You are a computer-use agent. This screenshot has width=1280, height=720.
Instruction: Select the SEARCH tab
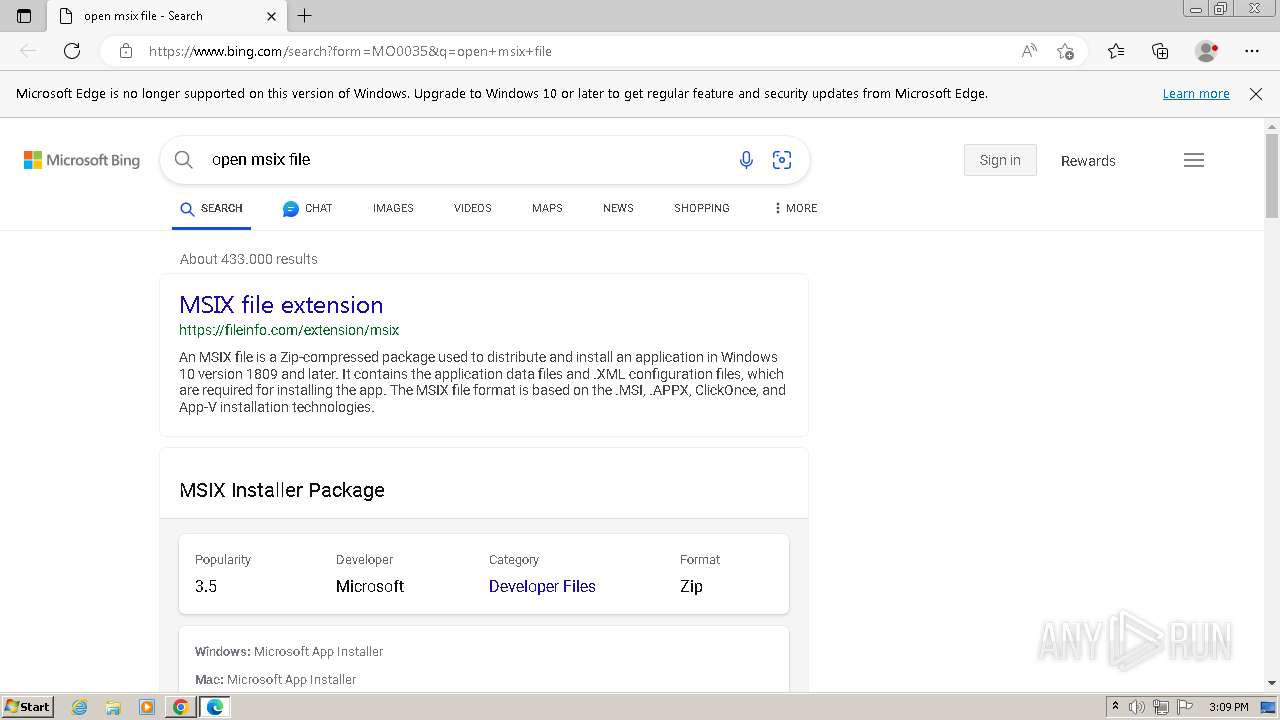[x=211, y=208]
